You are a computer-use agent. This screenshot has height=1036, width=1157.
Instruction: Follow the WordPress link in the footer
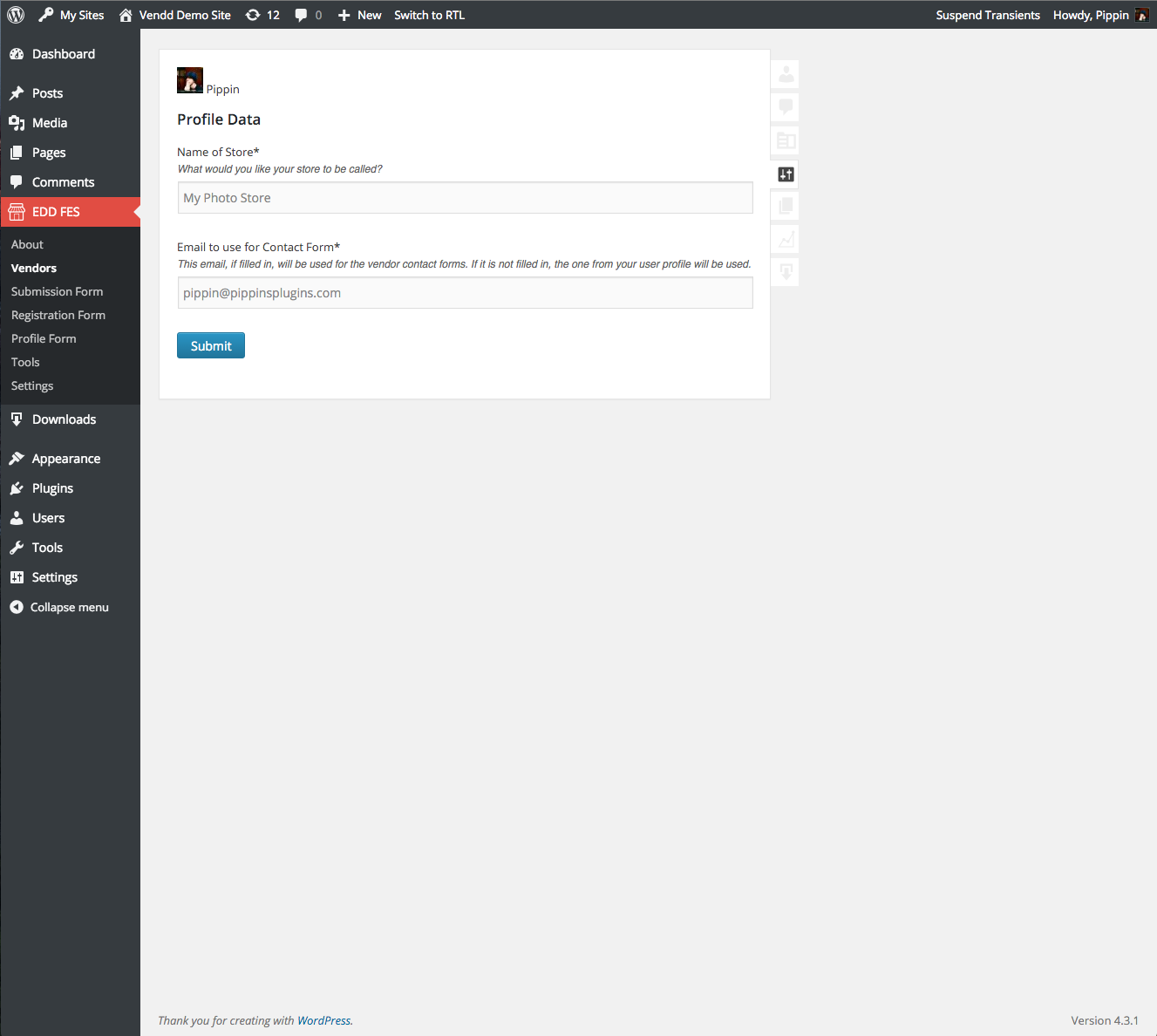tap(323, 1020)
